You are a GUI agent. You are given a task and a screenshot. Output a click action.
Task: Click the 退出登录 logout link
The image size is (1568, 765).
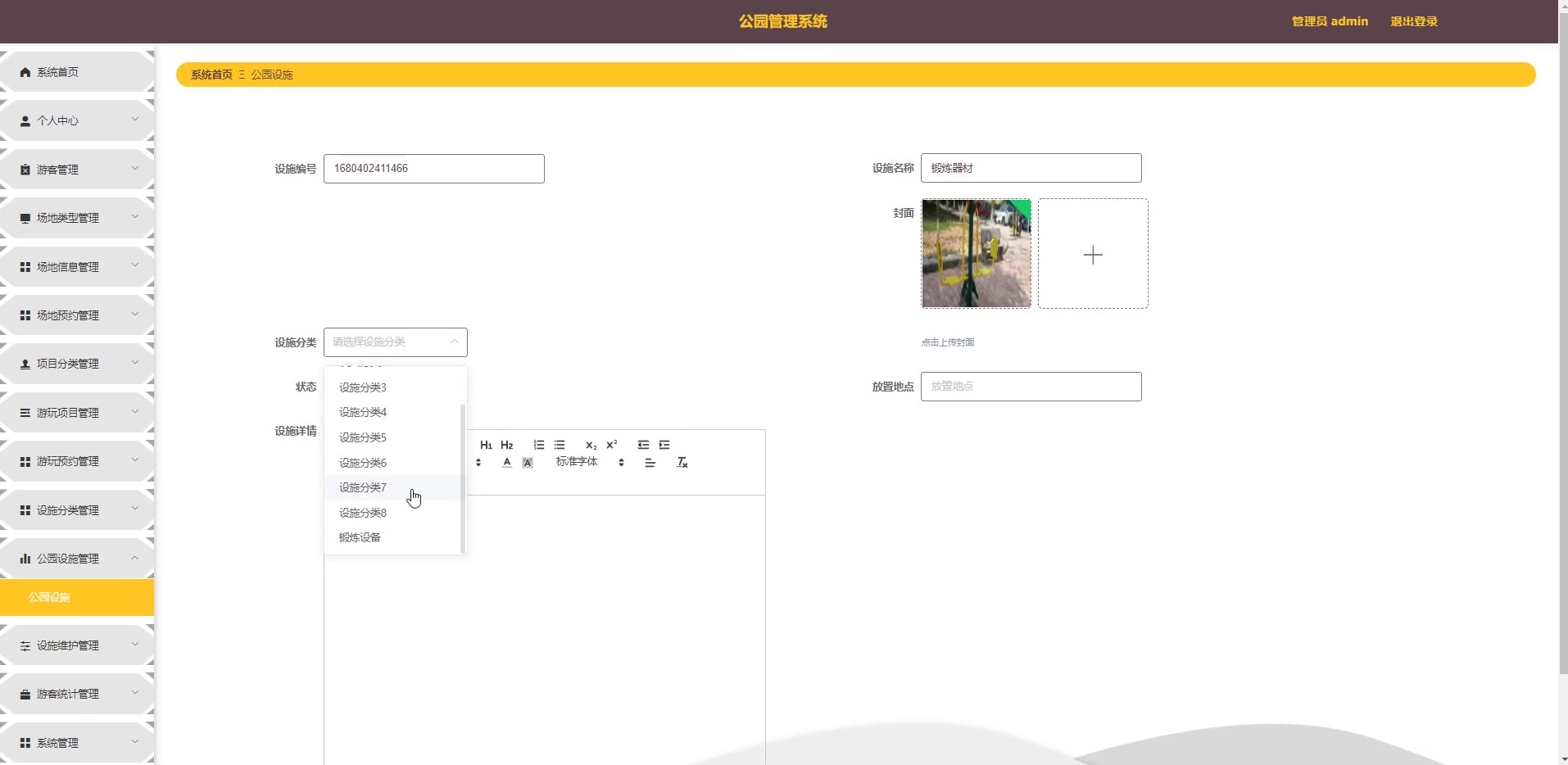click(x=1414, y=21)
